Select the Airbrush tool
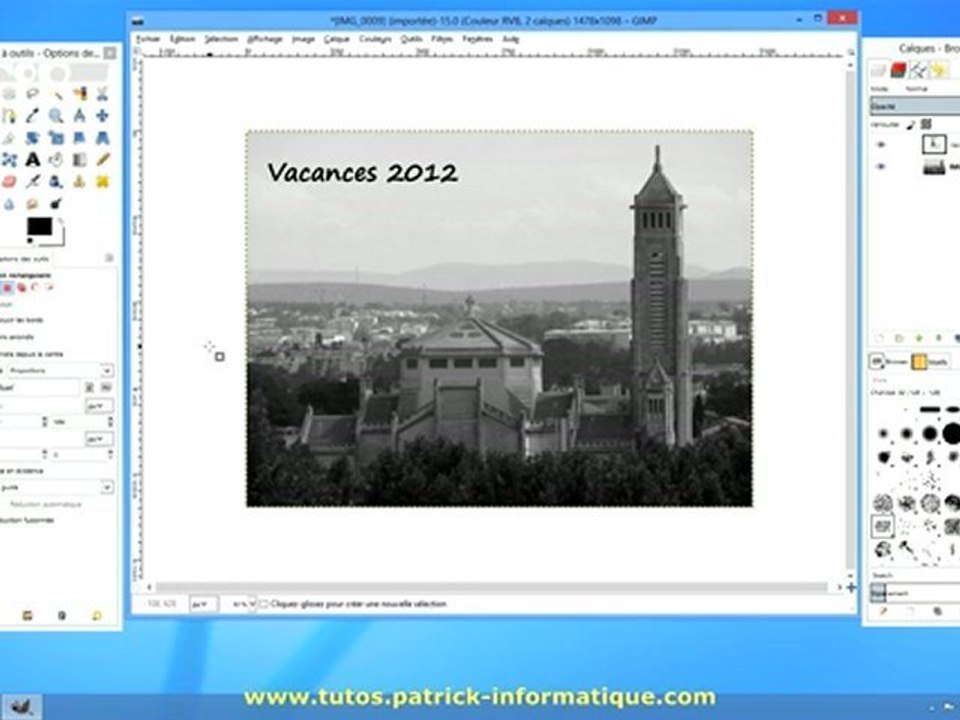Viewport: 960px width, 720px height. (32, 182)
